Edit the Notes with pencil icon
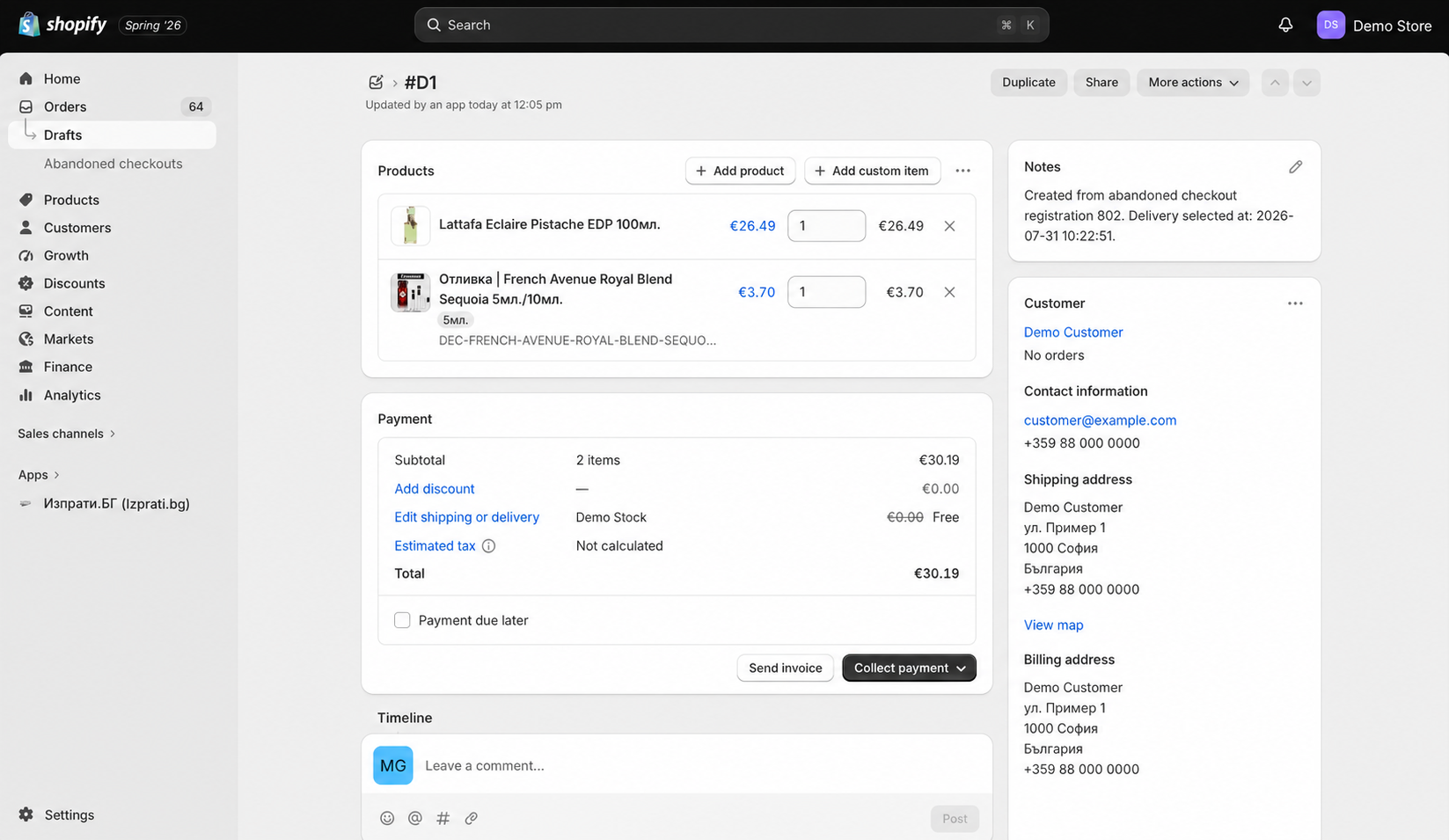The width and height of the screenshot is (1449, 840). [1295, 167]
